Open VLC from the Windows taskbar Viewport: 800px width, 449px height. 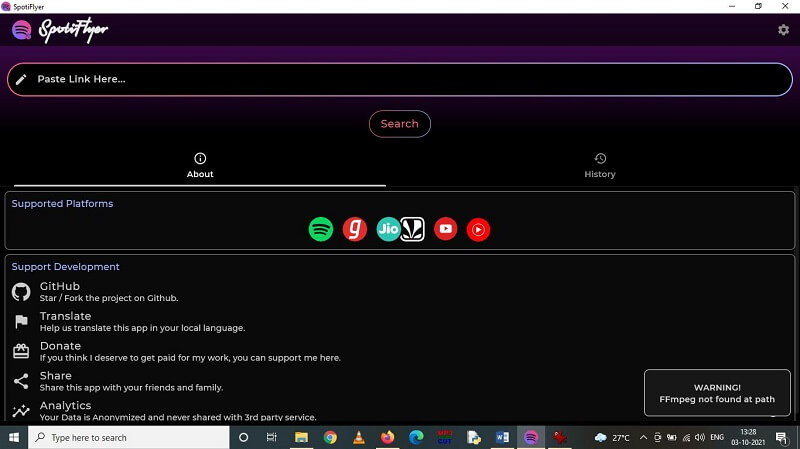[x=358, y=437]
